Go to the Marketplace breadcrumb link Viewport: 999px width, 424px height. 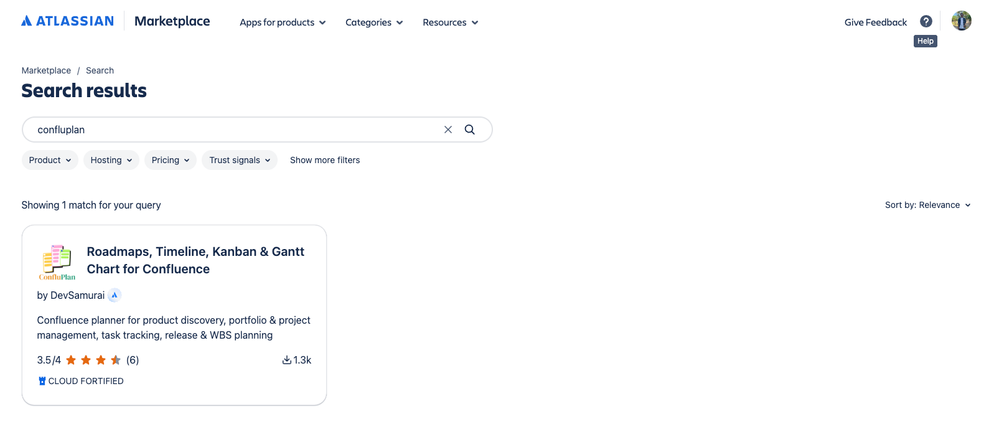point(46,71)
